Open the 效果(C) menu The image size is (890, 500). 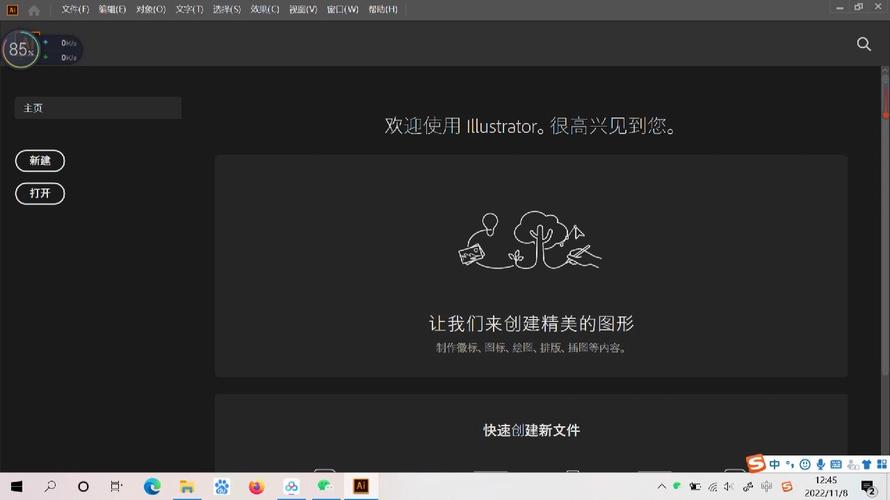point(265,10)
